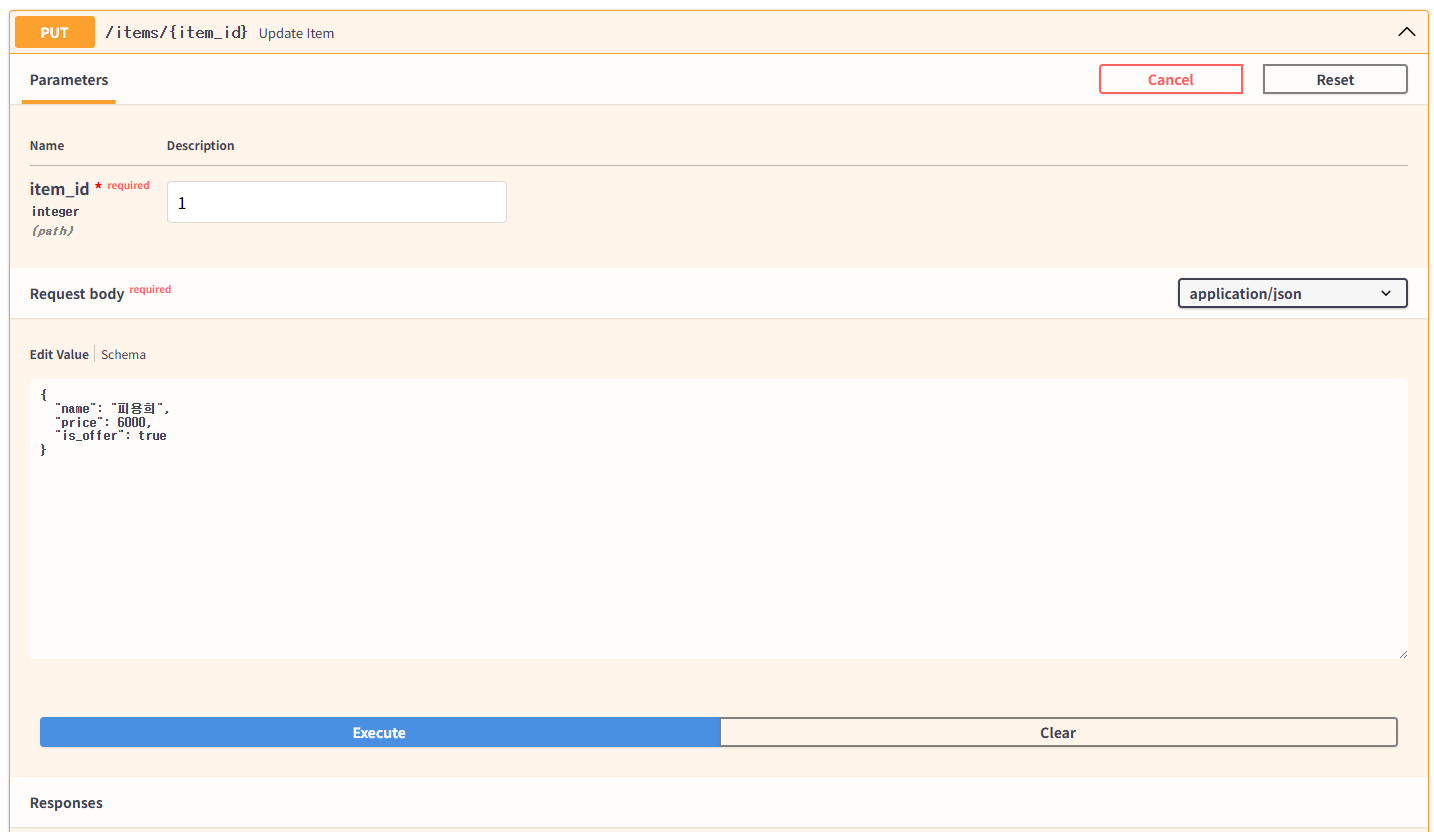Click the Description column header

(x=200, y=146)
